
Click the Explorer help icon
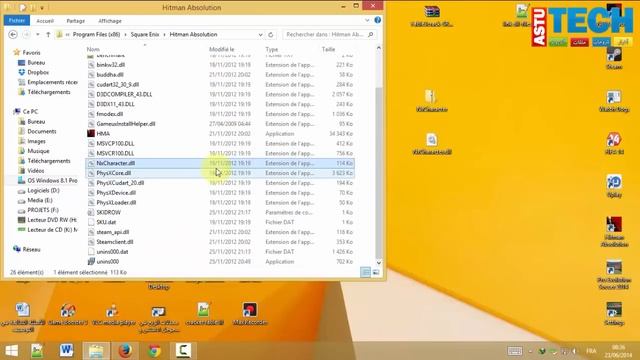(x=378, y=20)
